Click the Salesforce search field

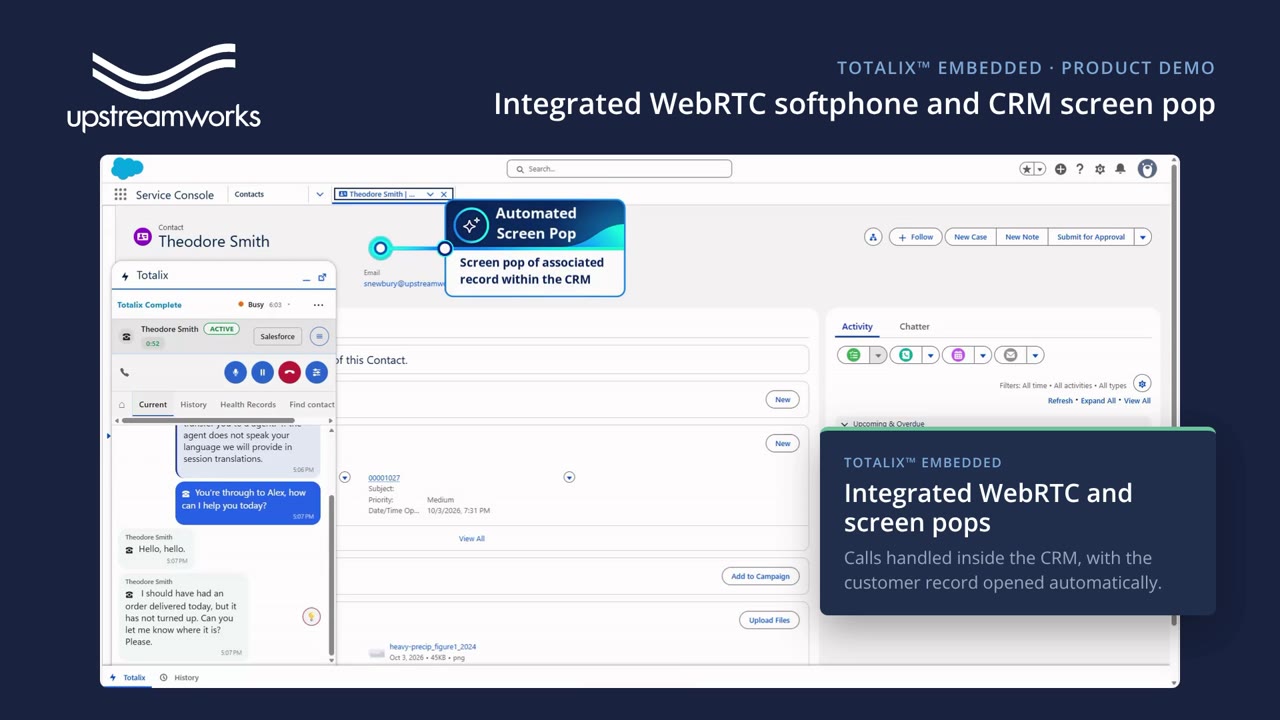619,169
